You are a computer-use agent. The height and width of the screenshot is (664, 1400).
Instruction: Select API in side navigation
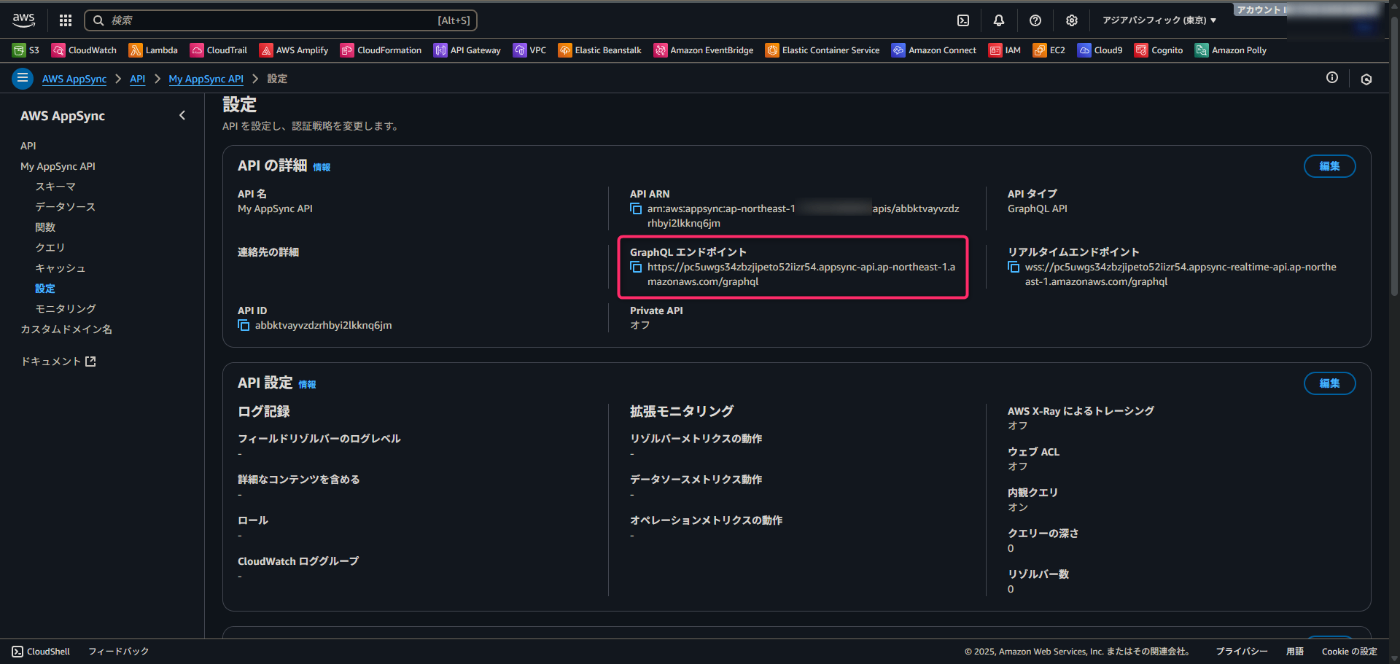click(28, 146)
